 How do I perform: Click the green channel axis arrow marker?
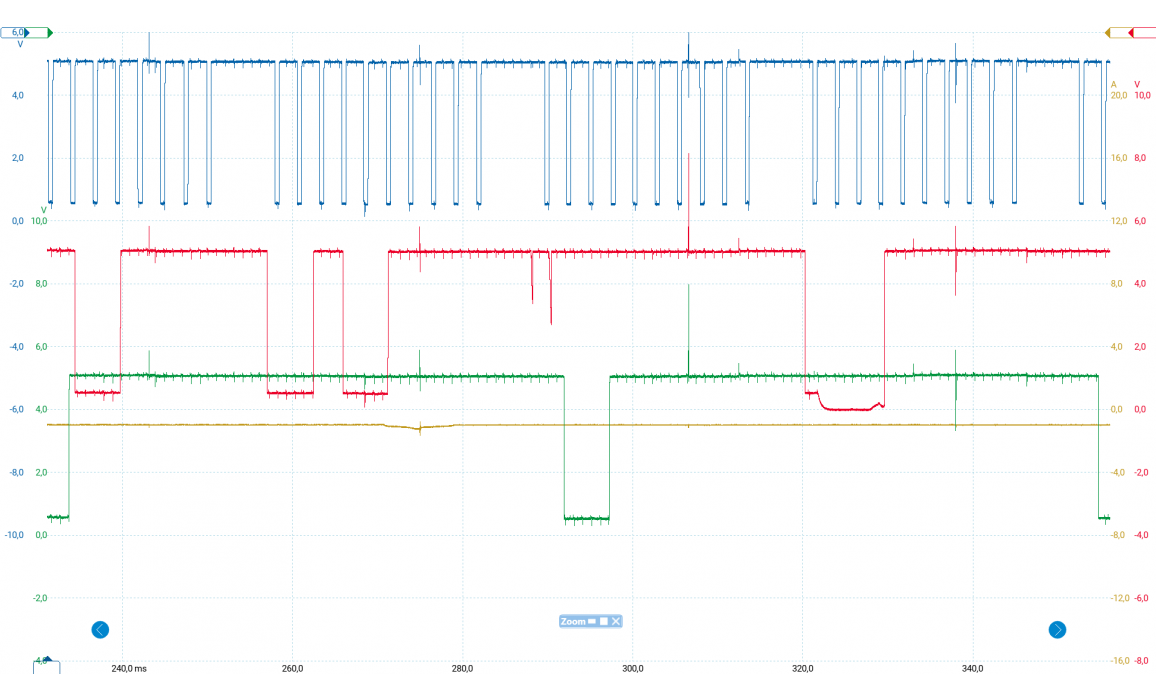click(x=49, y=33)
